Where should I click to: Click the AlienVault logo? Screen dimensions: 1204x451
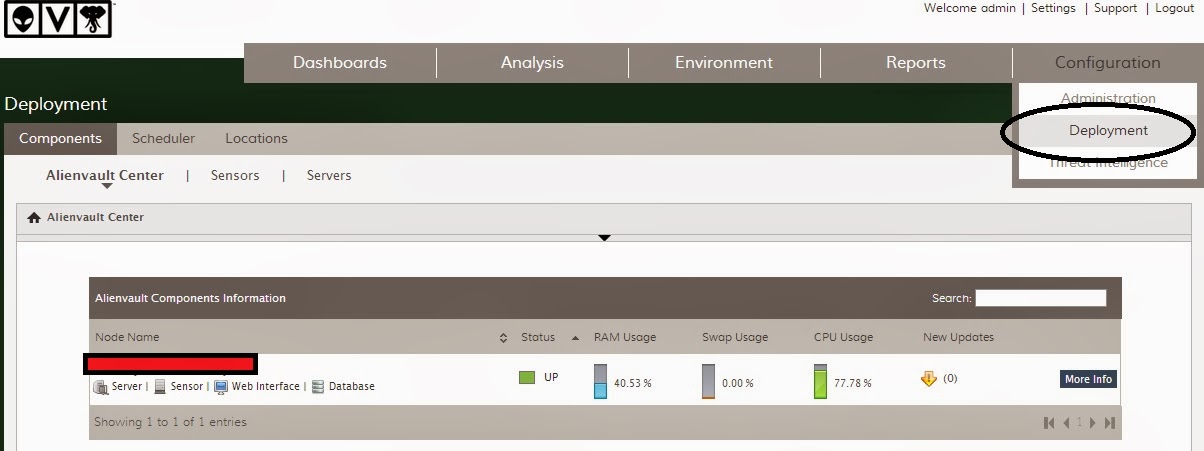pos(58,20)
